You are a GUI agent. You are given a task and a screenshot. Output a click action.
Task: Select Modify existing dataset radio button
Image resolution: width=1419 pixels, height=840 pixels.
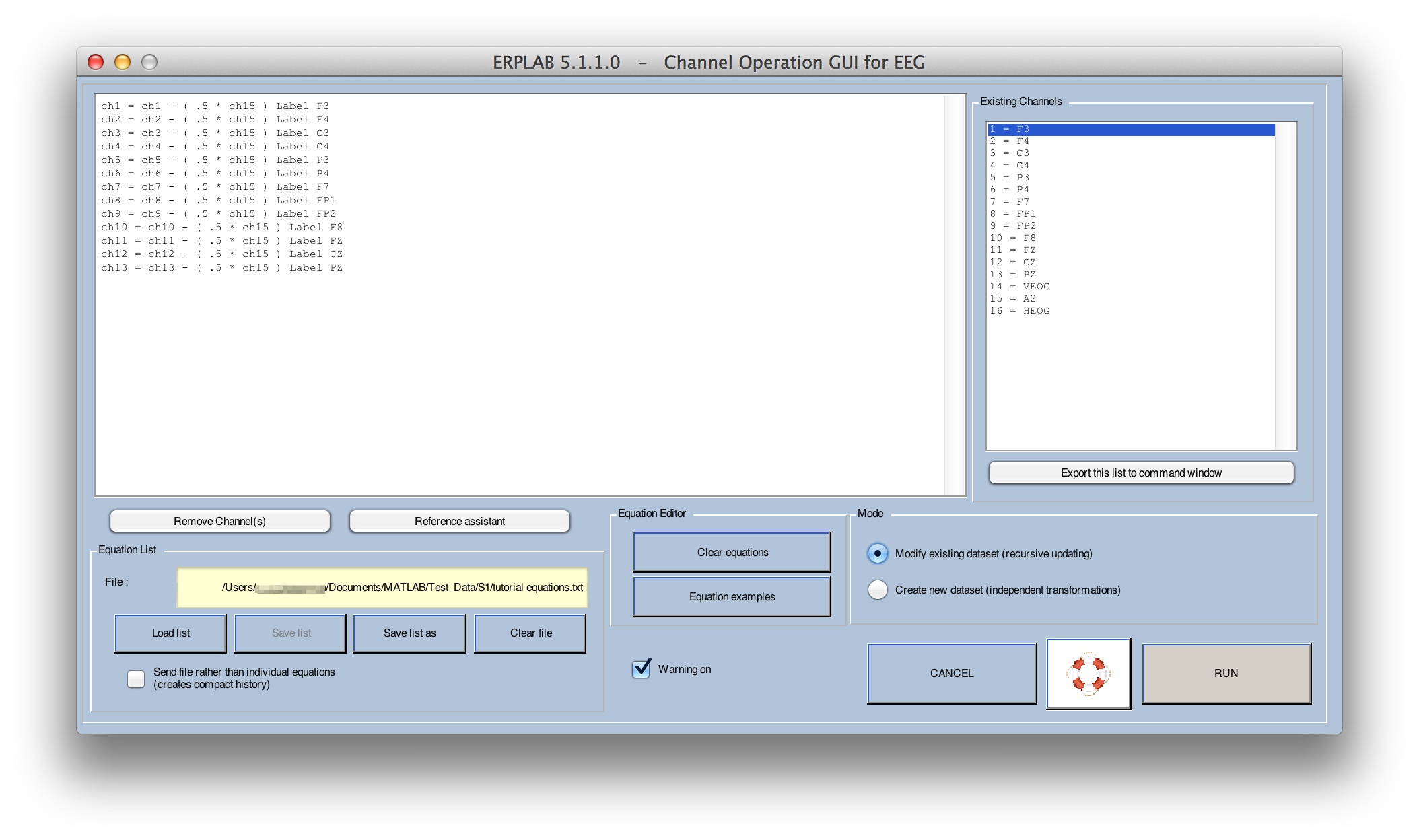pos(877,553)
